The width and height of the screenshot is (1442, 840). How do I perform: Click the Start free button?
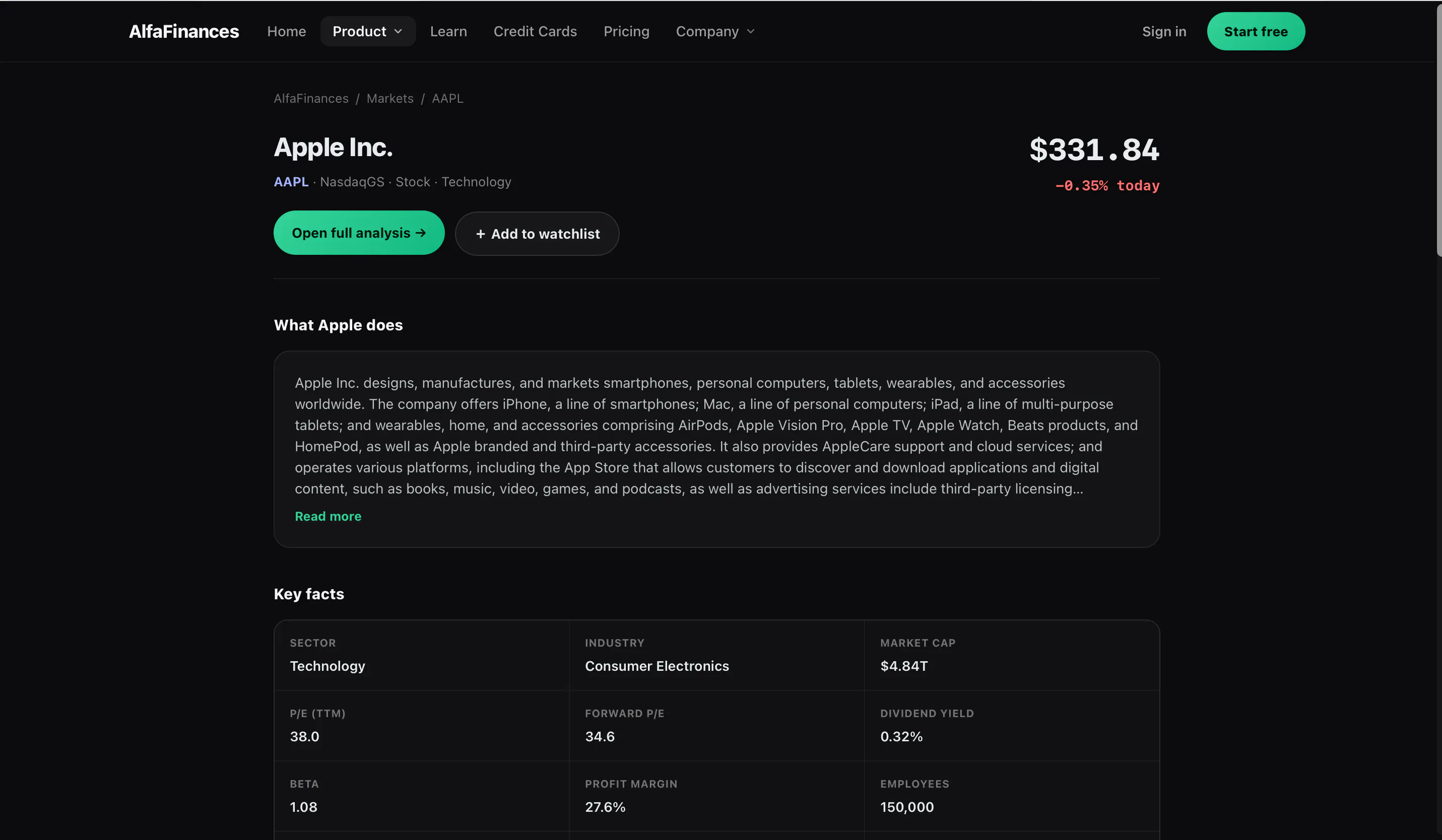(1256, 31)
